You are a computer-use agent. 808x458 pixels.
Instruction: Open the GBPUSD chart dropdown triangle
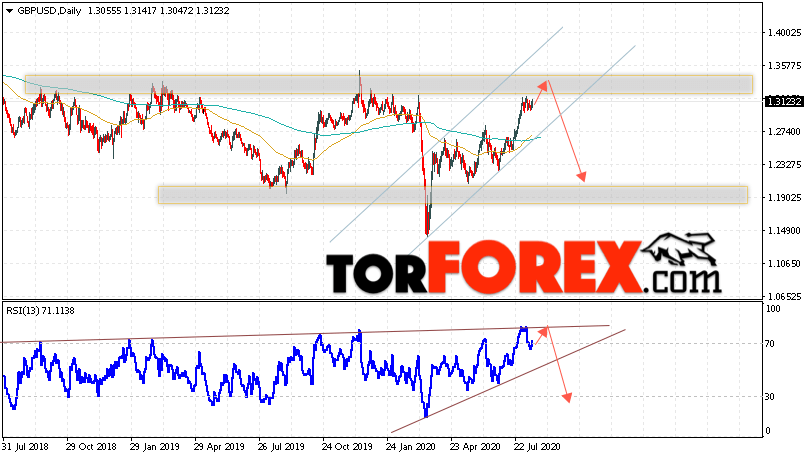click(x=9, y=11)
